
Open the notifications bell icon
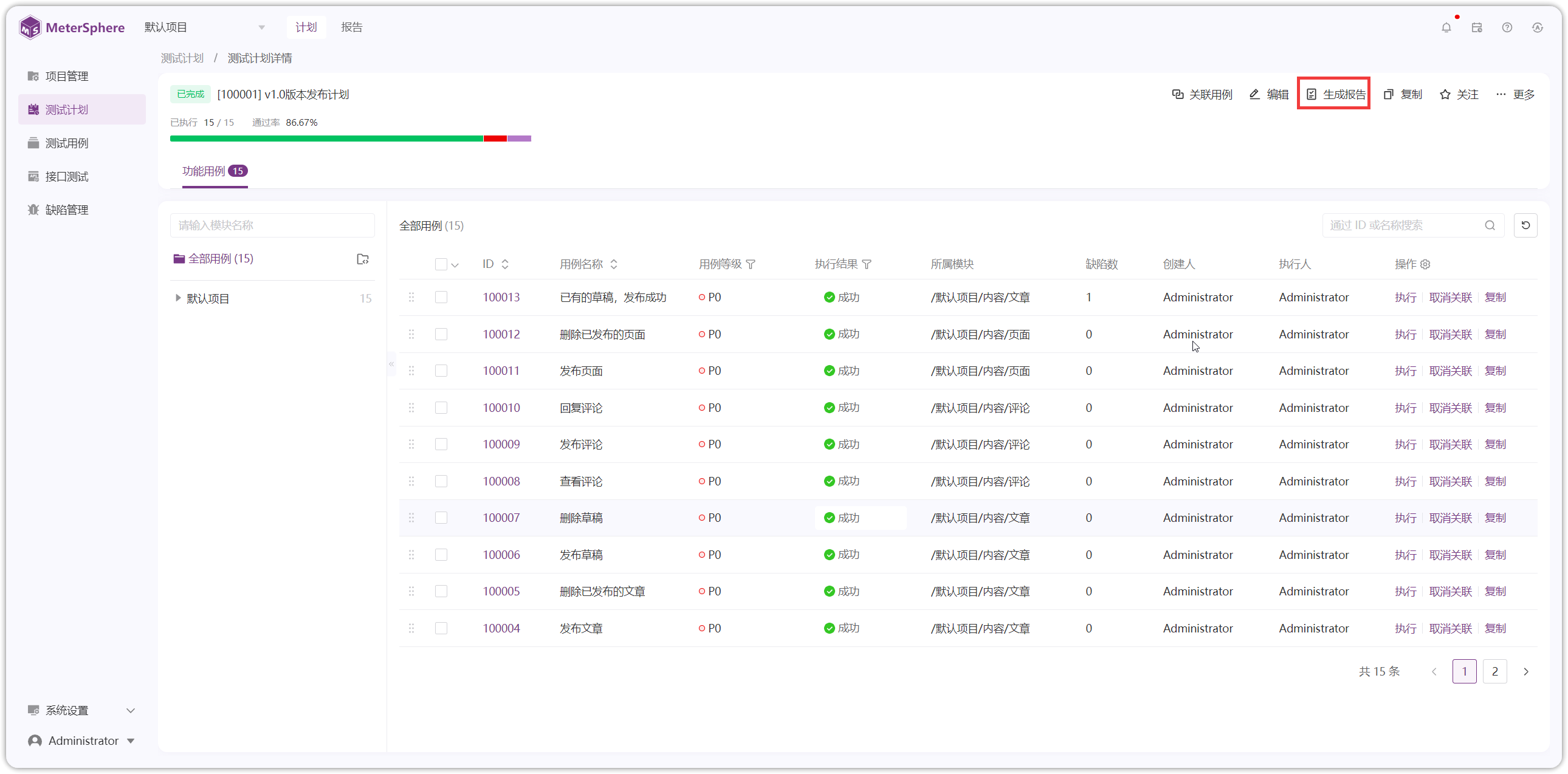(x=1446, y=27)
